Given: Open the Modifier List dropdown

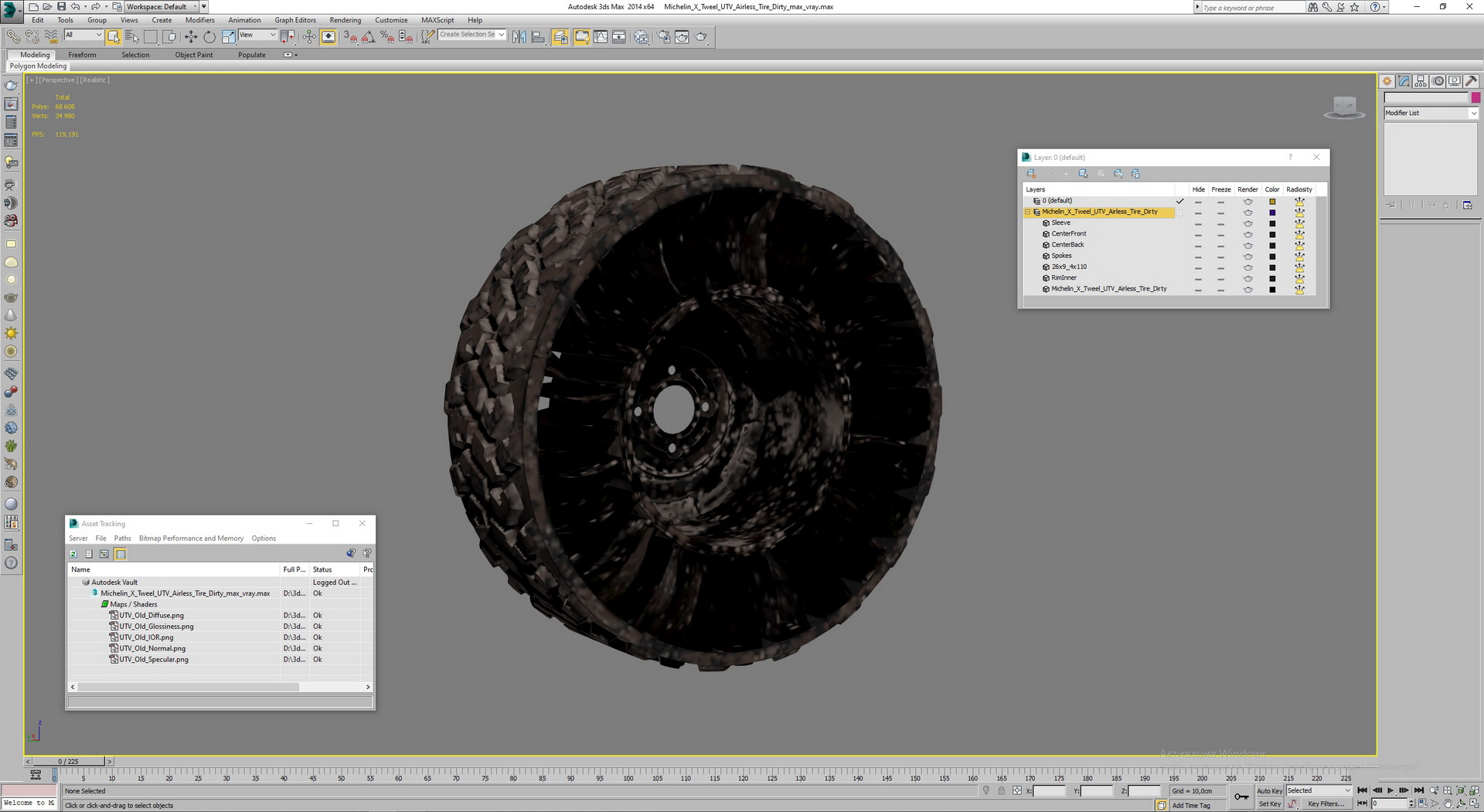Looking at the screenshot, I should pos(1431,113).
